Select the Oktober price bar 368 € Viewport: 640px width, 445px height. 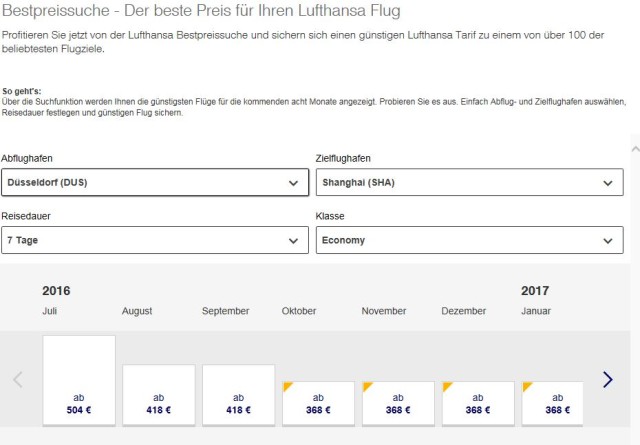coord(318,404)
